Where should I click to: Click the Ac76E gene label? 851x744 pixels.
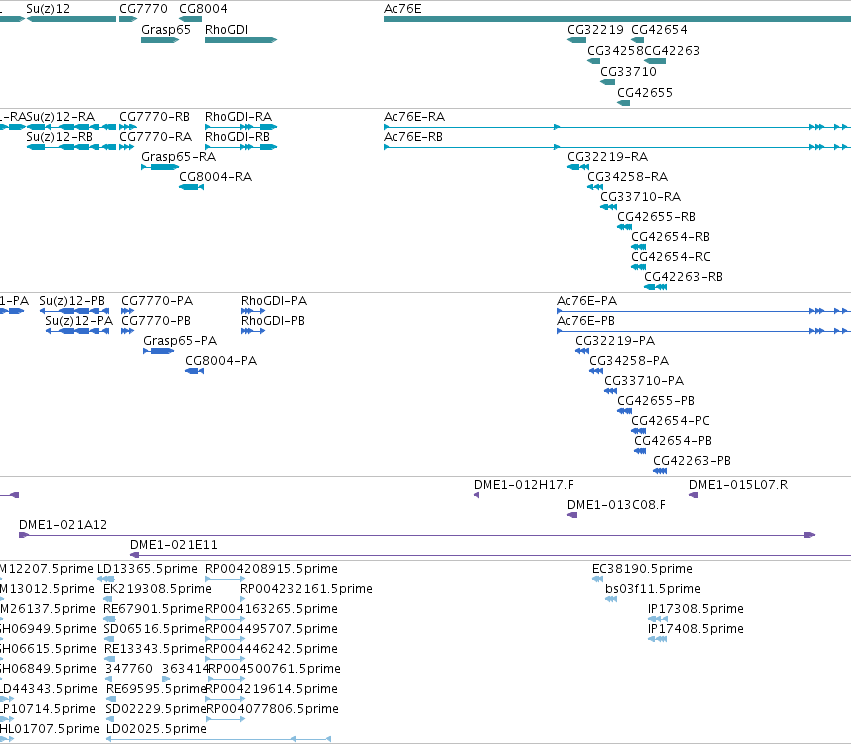402,9
